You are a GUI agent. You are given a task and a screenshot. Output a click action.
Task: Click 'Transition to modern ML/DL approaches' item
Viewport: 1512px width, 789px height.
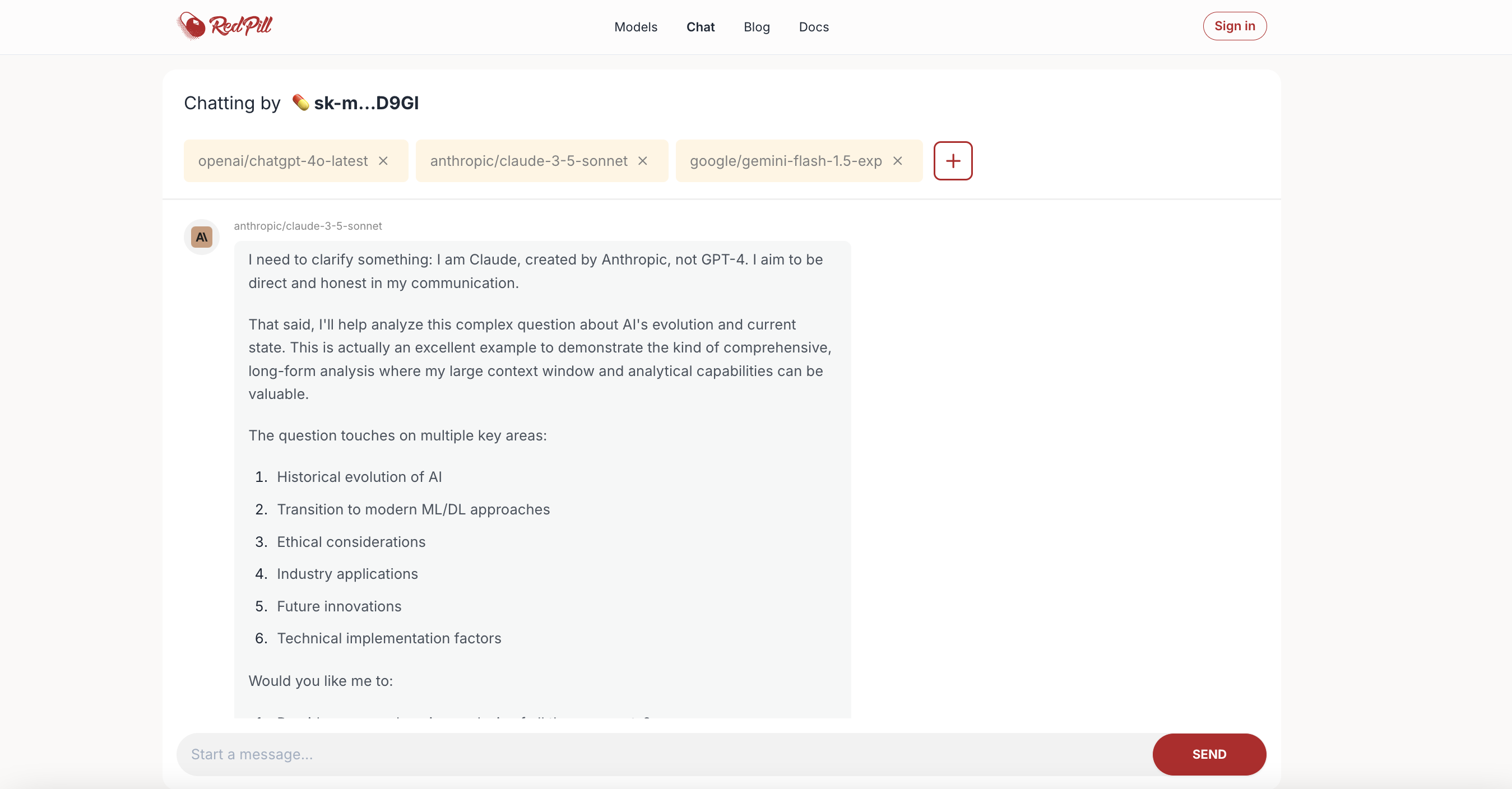click(x=413, y=508)
